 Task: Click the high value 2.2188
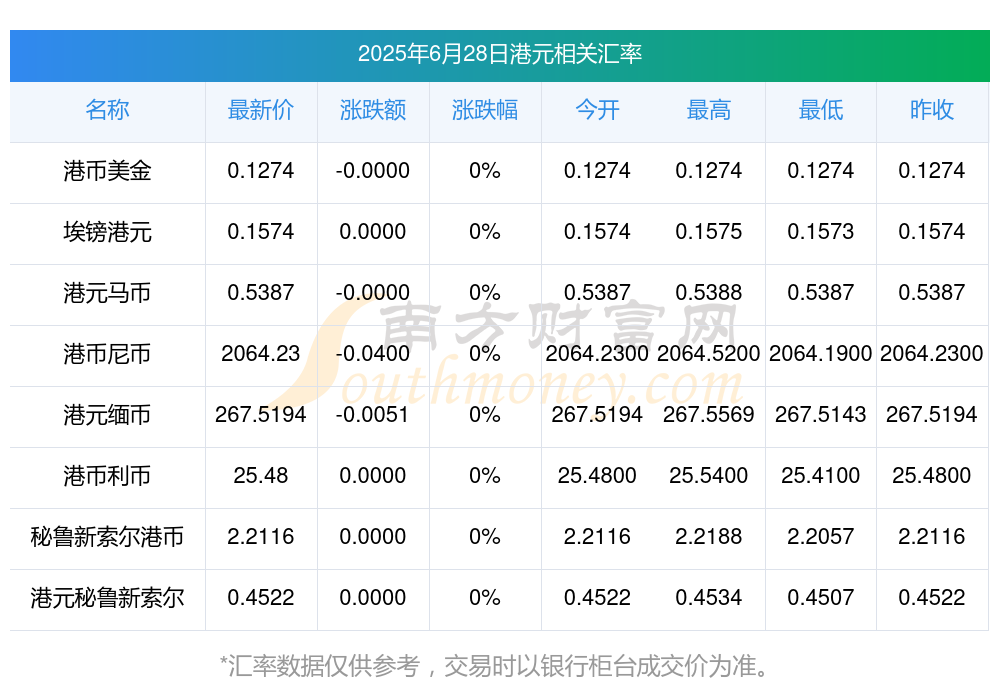coord(709,536)
